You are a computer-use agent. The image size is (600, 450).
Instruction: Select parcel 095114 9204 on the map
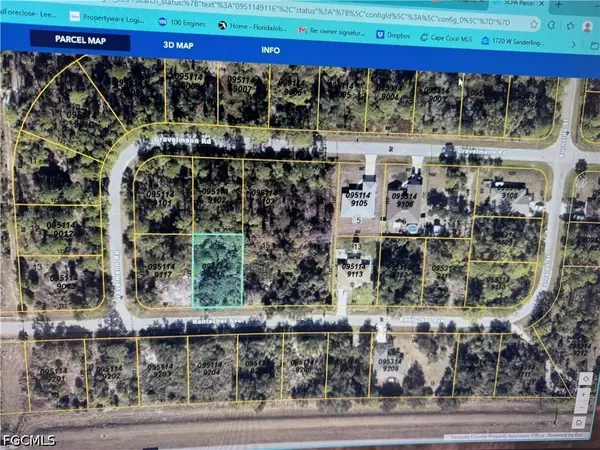tap(212, 368)
